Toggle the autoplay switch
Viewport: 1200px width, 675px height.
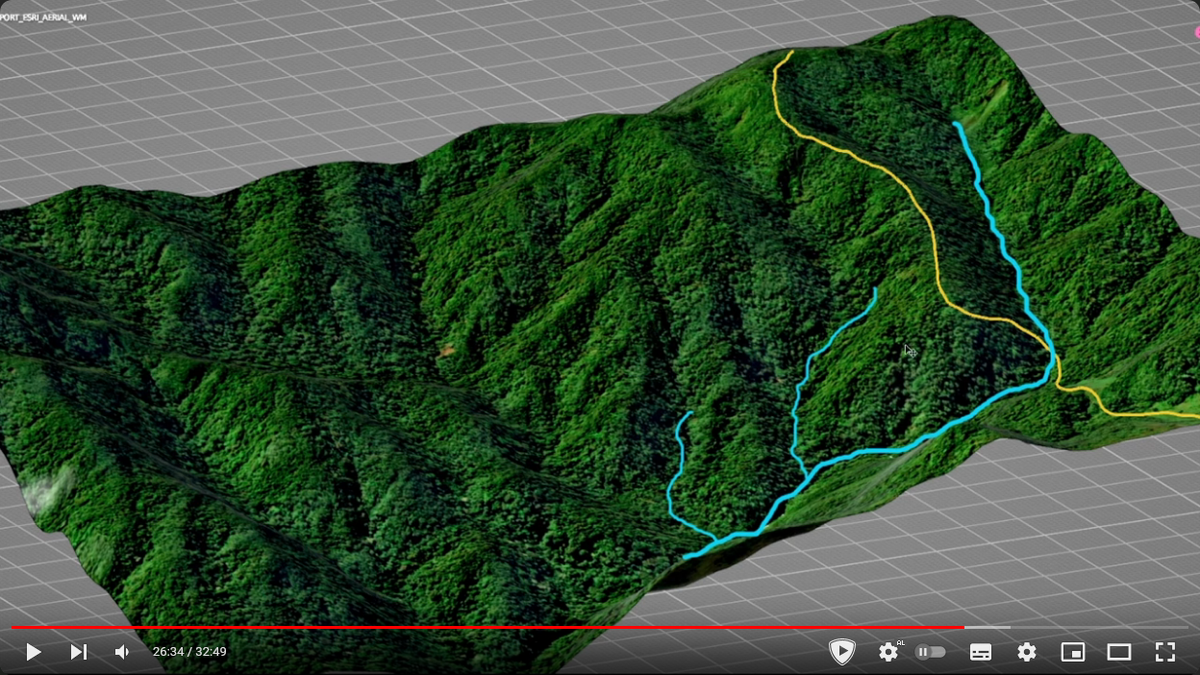tap(931, 652)
